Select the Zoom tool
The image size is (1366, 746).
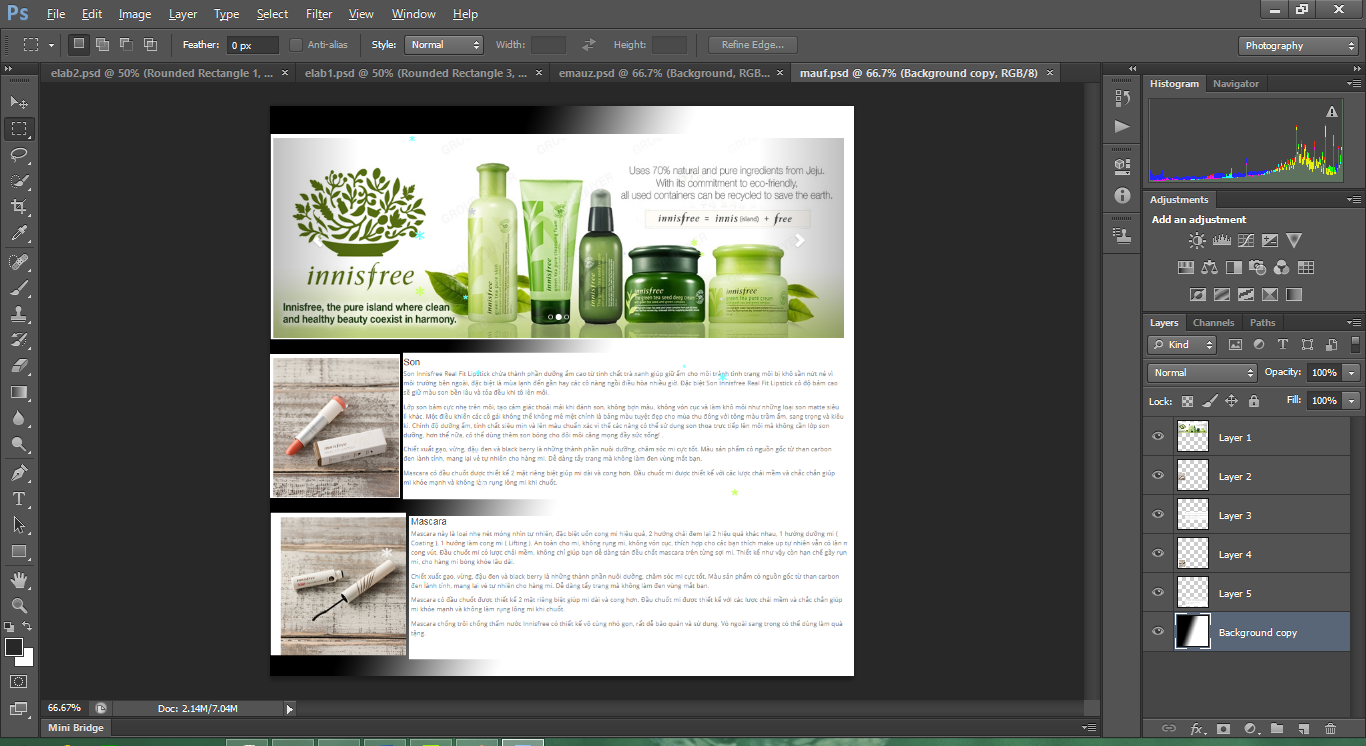coord(19,606)
